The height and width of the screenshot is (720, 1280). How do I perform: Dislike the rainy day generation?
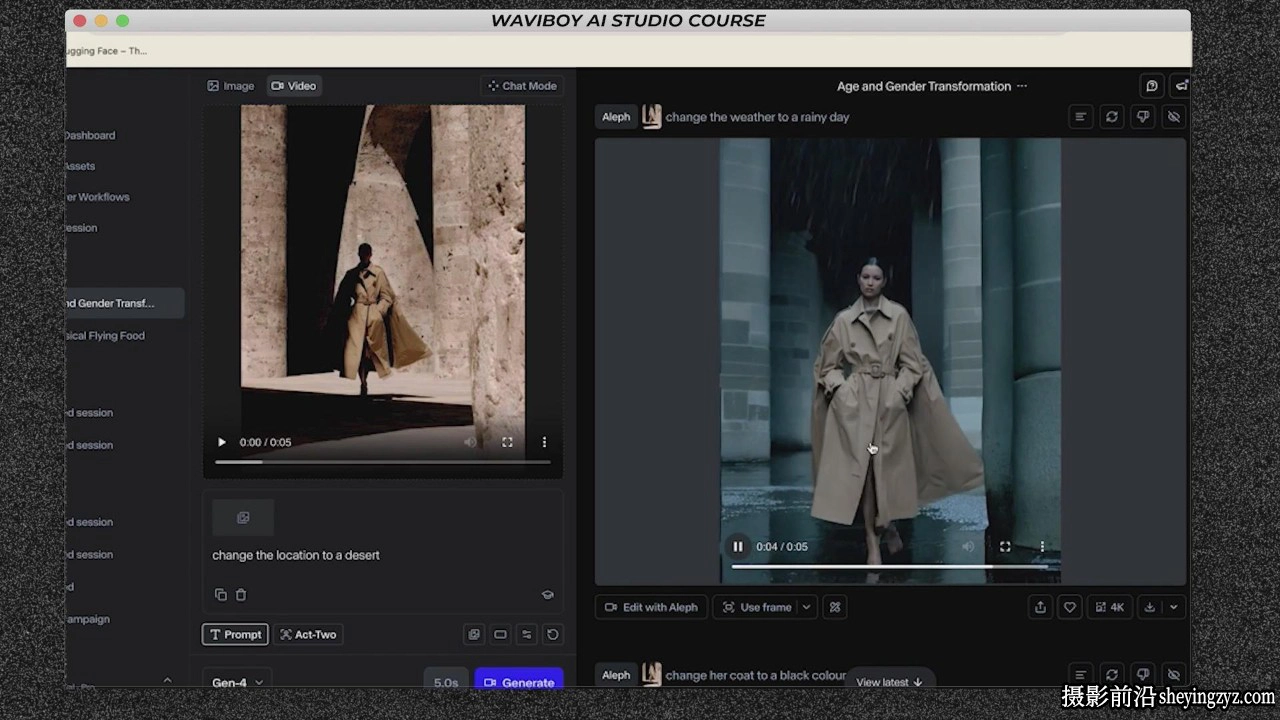tap(1143, 117)
